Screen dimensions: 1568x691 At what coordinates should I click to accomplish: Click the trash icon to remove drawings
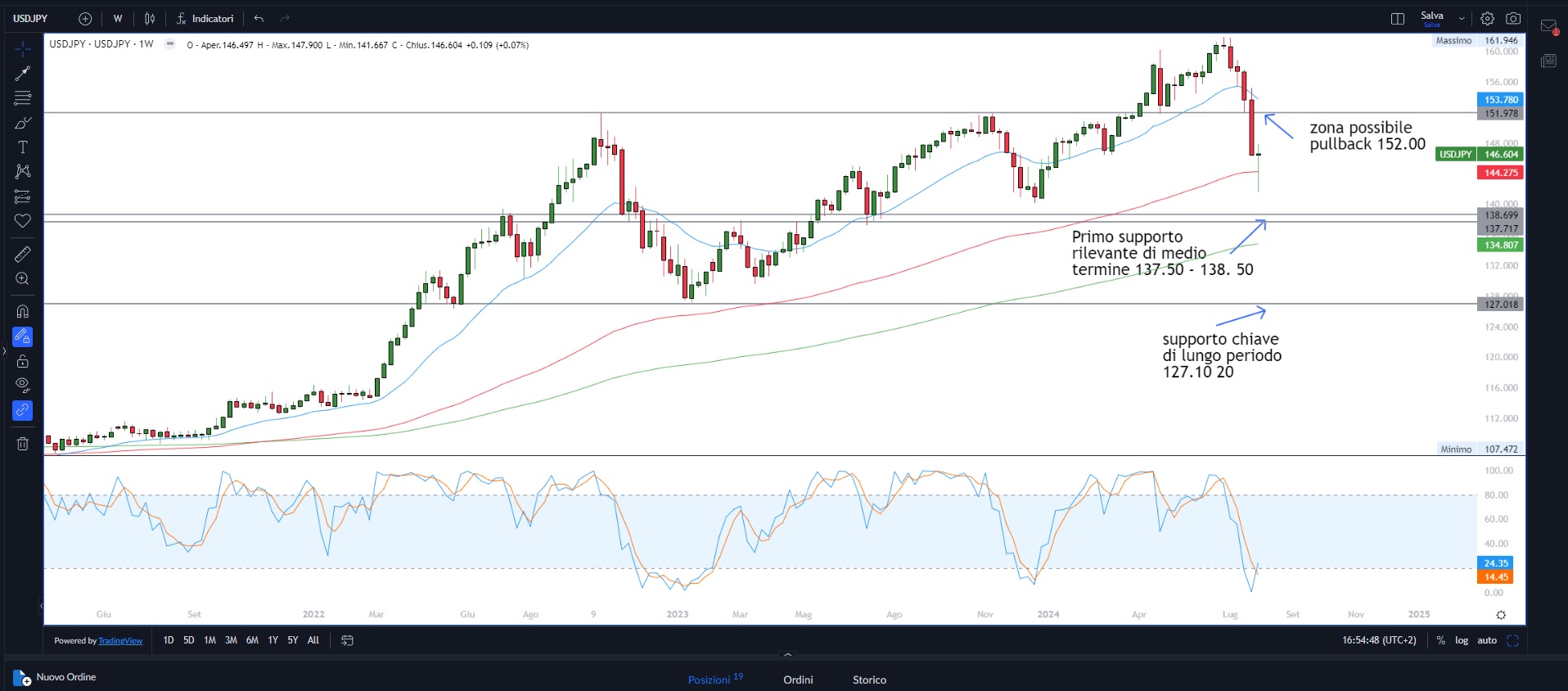pyautogui.click(x=22, y=444)
